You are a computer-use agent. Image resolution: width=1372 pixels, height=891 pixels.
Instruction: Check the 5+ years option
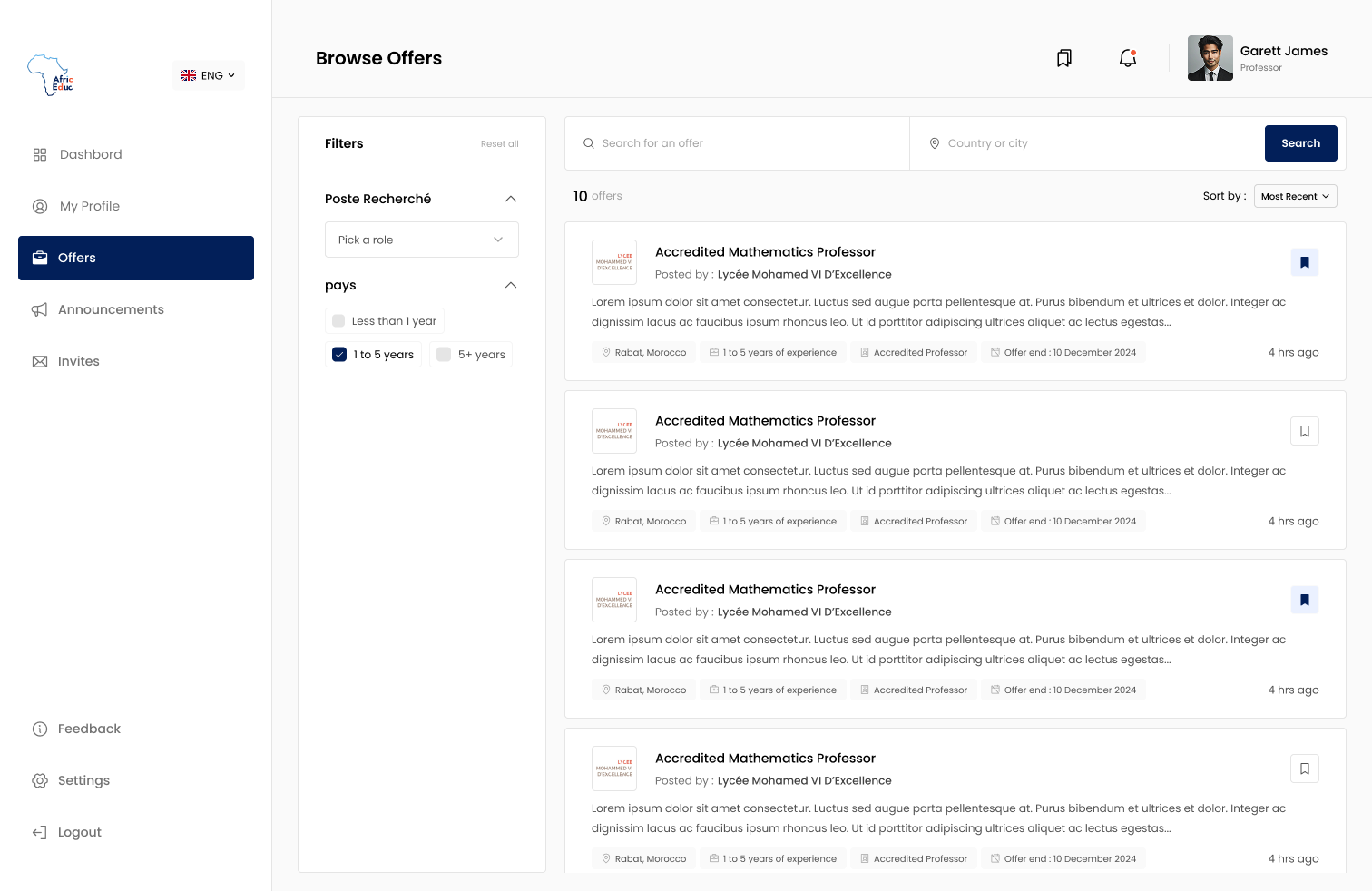(x=444, y=354)
